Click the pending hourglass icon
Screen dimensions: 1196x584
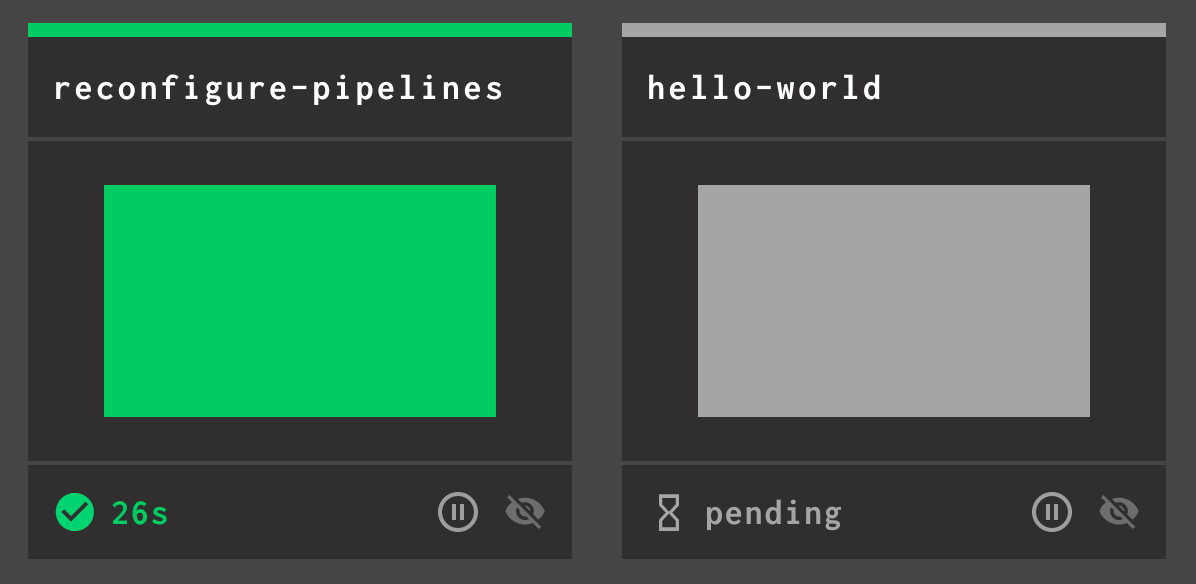point(669,513)
